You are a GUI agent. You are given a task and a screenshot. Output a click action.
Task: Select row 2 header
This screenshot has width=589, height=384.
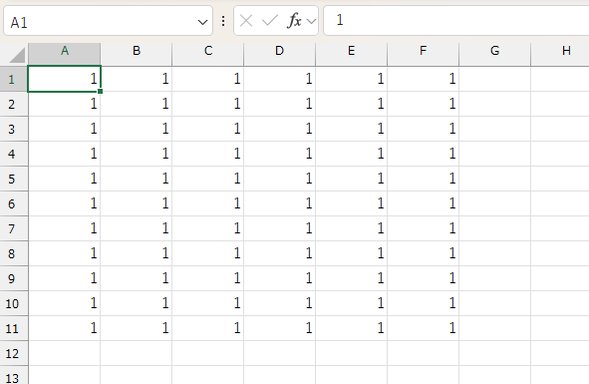[14, 104]
